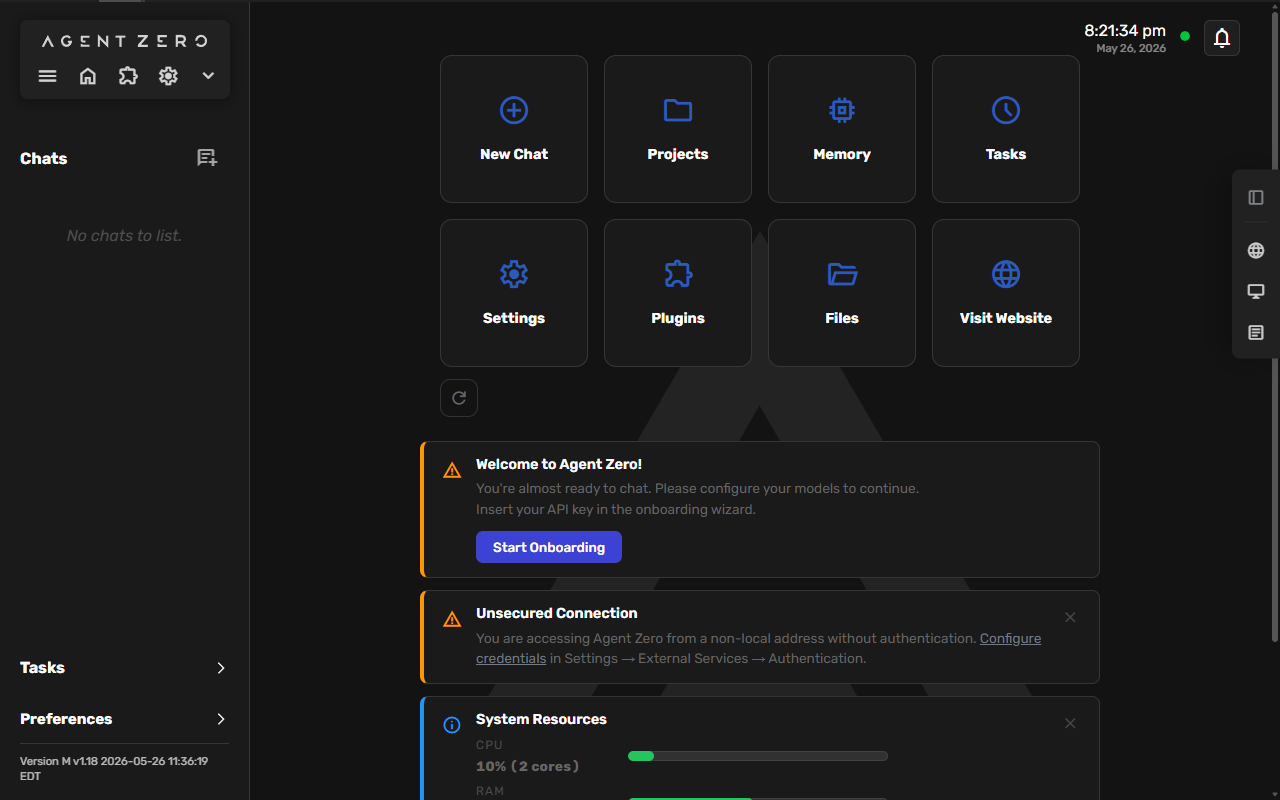Toggle the side panel layout icon
This screenshot has height=800, width=1280.
tap(1256, 198)
